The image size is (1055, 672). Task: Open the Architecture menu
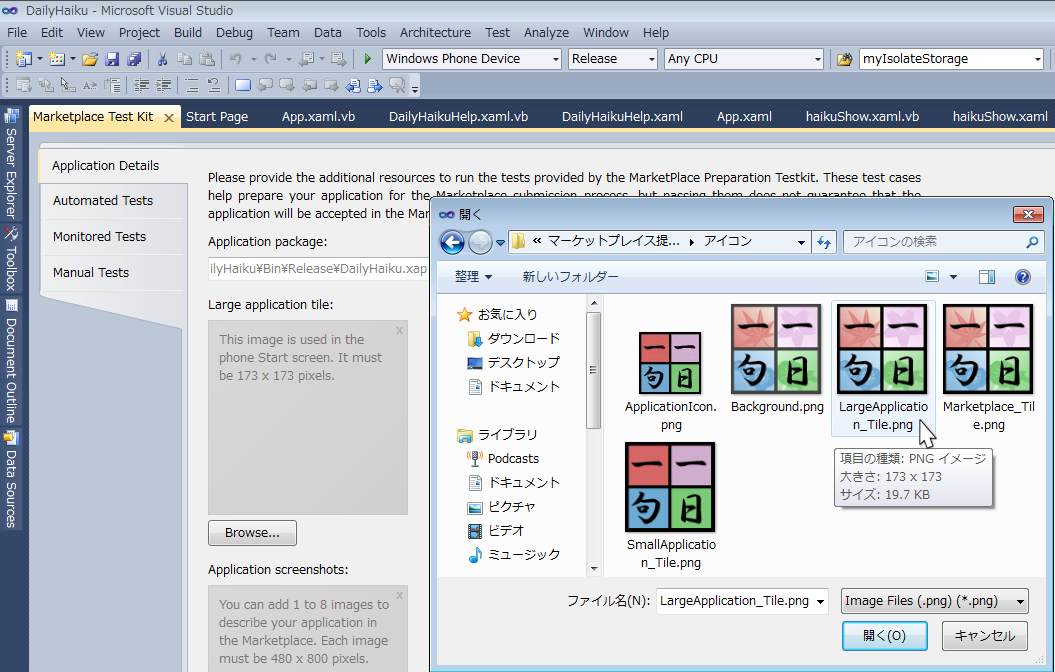(435, 32)
